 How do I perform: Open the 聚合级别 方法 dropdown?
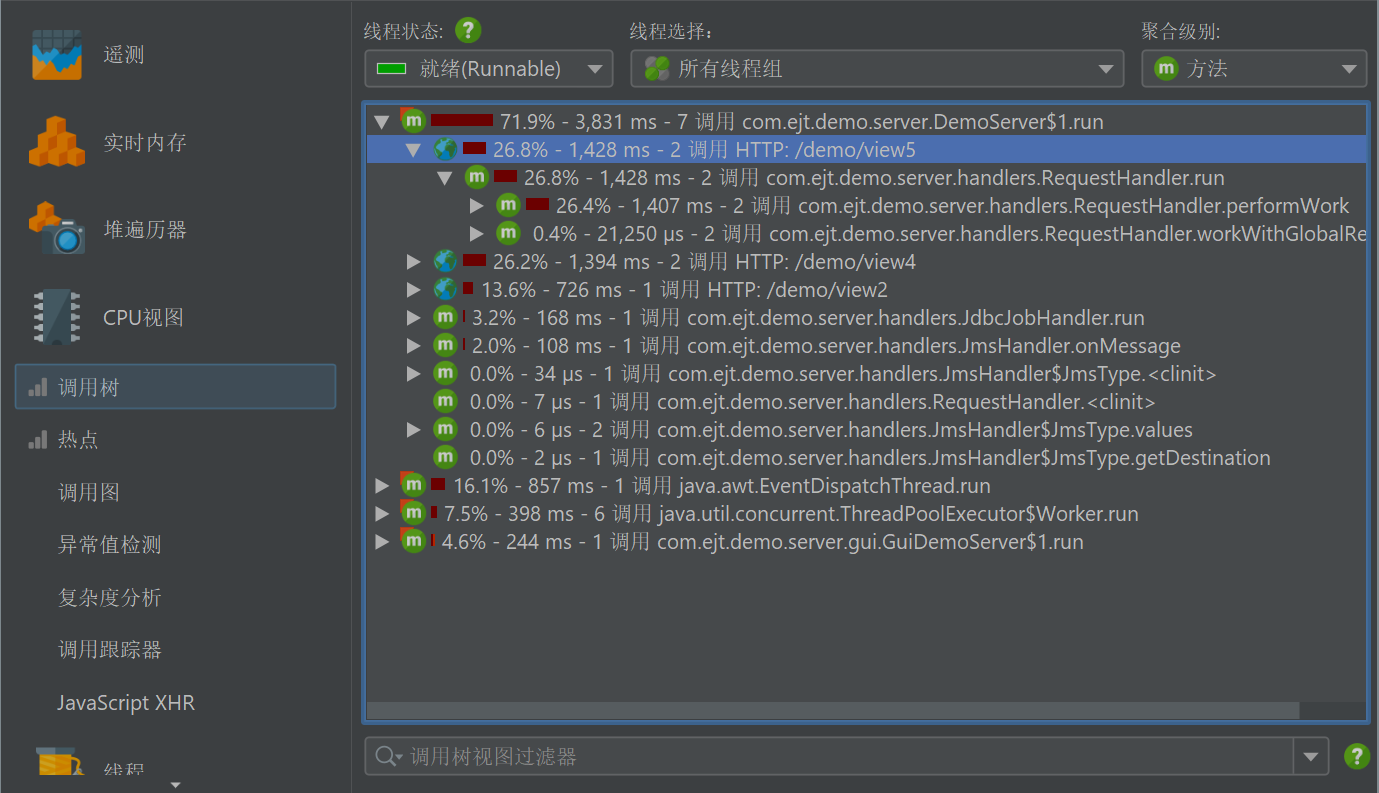point(1253,69)
